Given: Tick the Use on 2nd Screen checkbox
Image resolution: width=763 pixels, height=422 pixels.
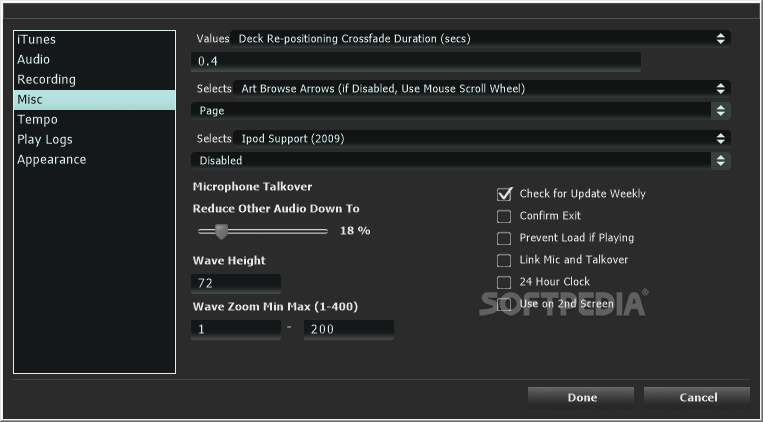Looking at the screenshot, I should 504,304.
